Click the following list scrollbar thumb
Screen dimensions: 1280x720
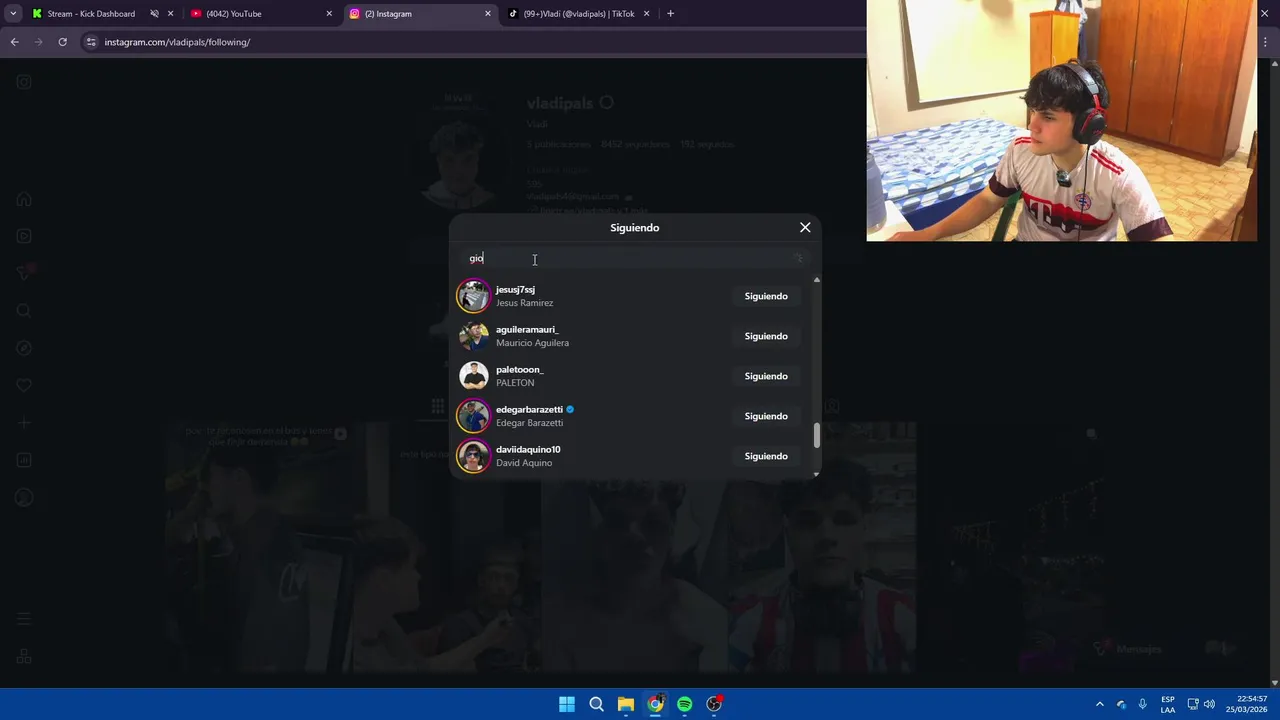[816, 435]
